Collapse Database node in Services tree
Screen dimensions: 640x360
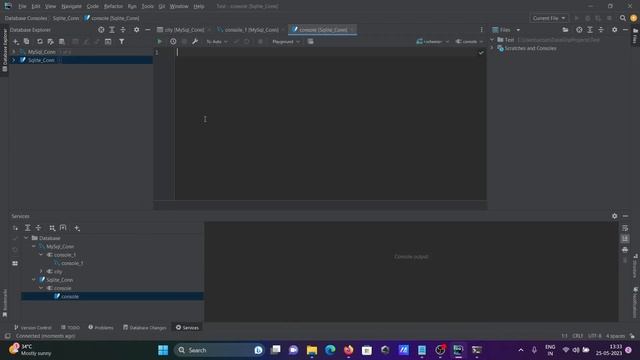(x=26, y=238)
